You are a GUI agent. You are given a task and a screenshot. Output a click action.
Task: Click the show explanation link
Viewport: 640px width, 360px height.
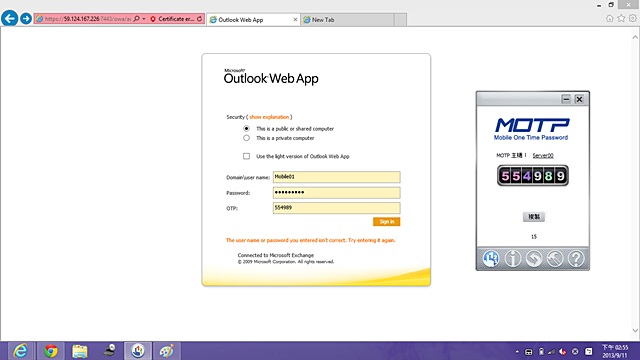point(269,117)
